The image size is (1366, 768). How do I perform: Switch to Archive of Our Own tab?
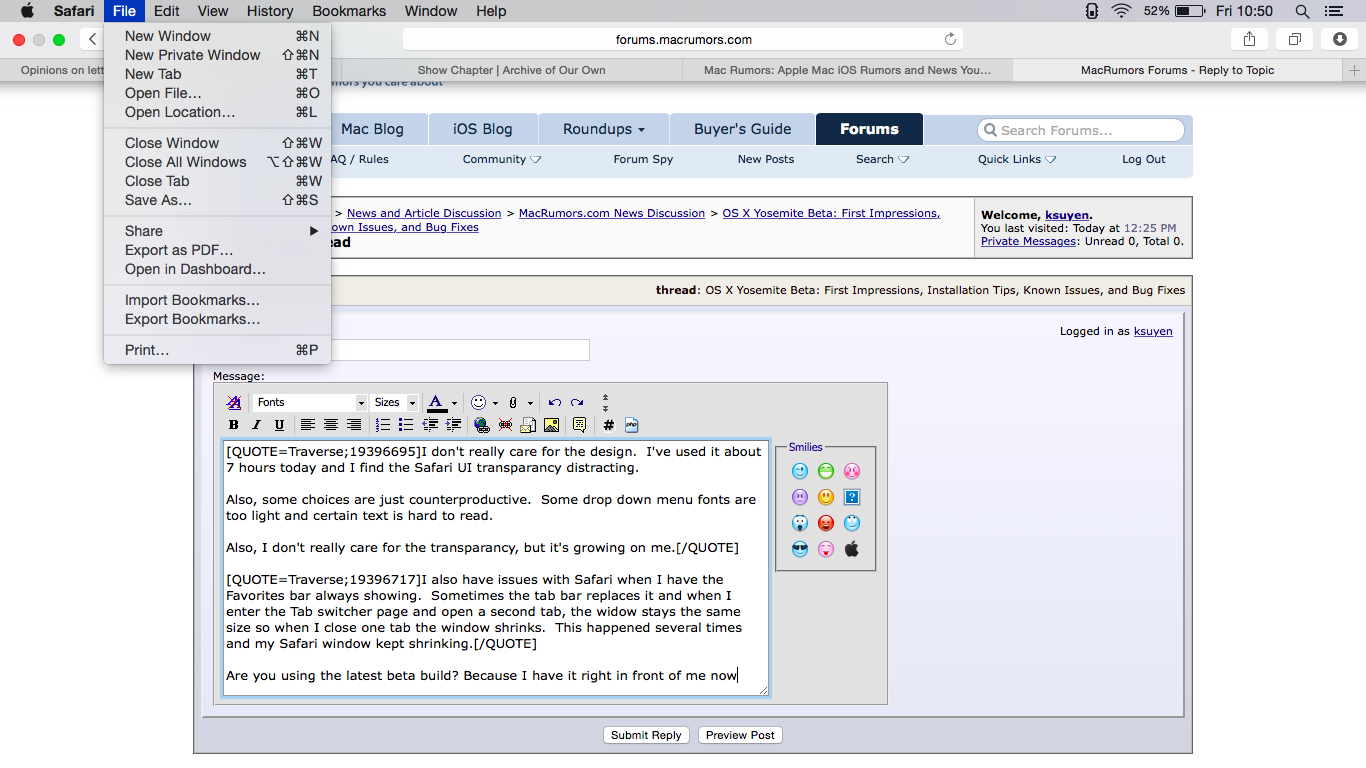tap(511, 70)
